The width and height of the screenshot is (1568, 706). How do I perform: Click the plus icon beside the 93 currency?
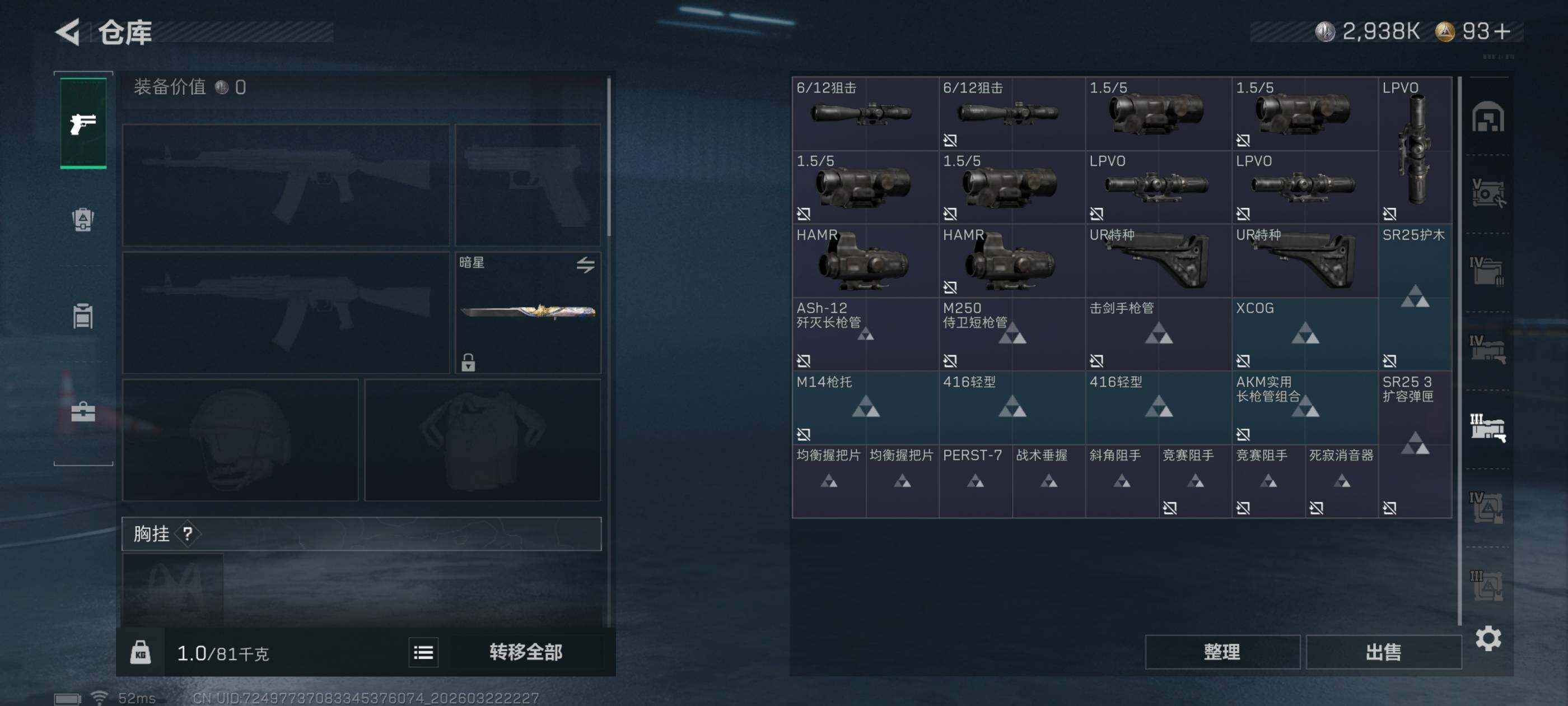pos(1502,31)
